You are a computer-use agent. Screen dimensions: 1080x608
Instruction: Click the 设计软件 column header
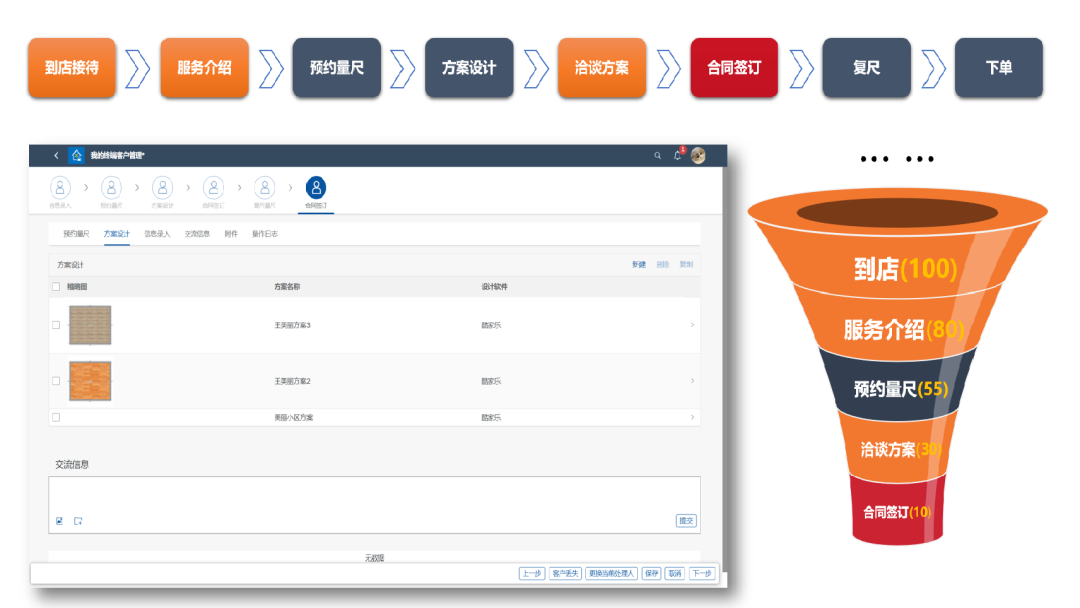pyautogui.click(x=495, y=286)
